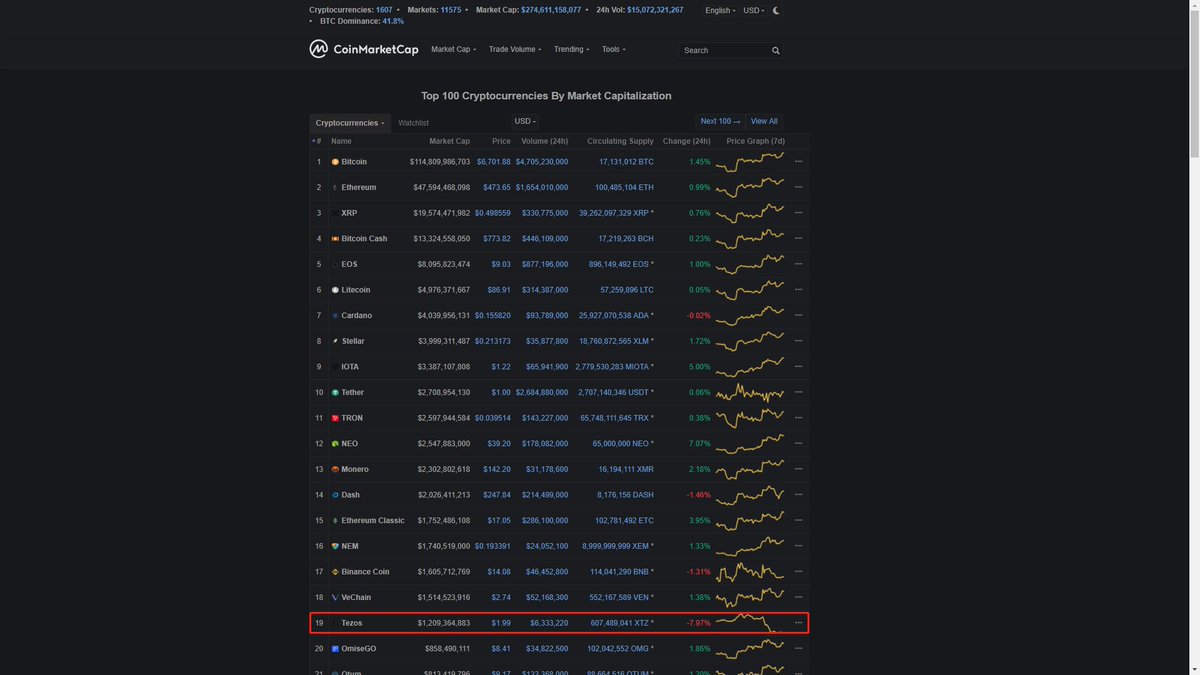Open Ethereum row more-options dots
Screen dimensions: 1200x675
tap(798, 187)
